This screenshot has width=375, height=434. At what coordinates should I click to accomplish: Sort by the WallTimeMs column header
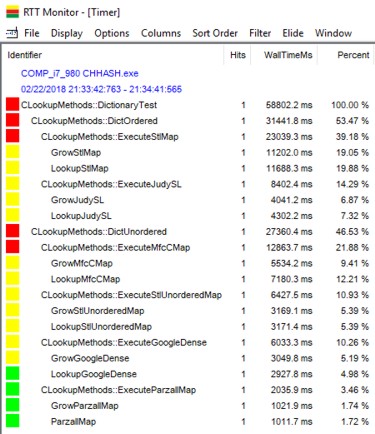tap(284, 55)
